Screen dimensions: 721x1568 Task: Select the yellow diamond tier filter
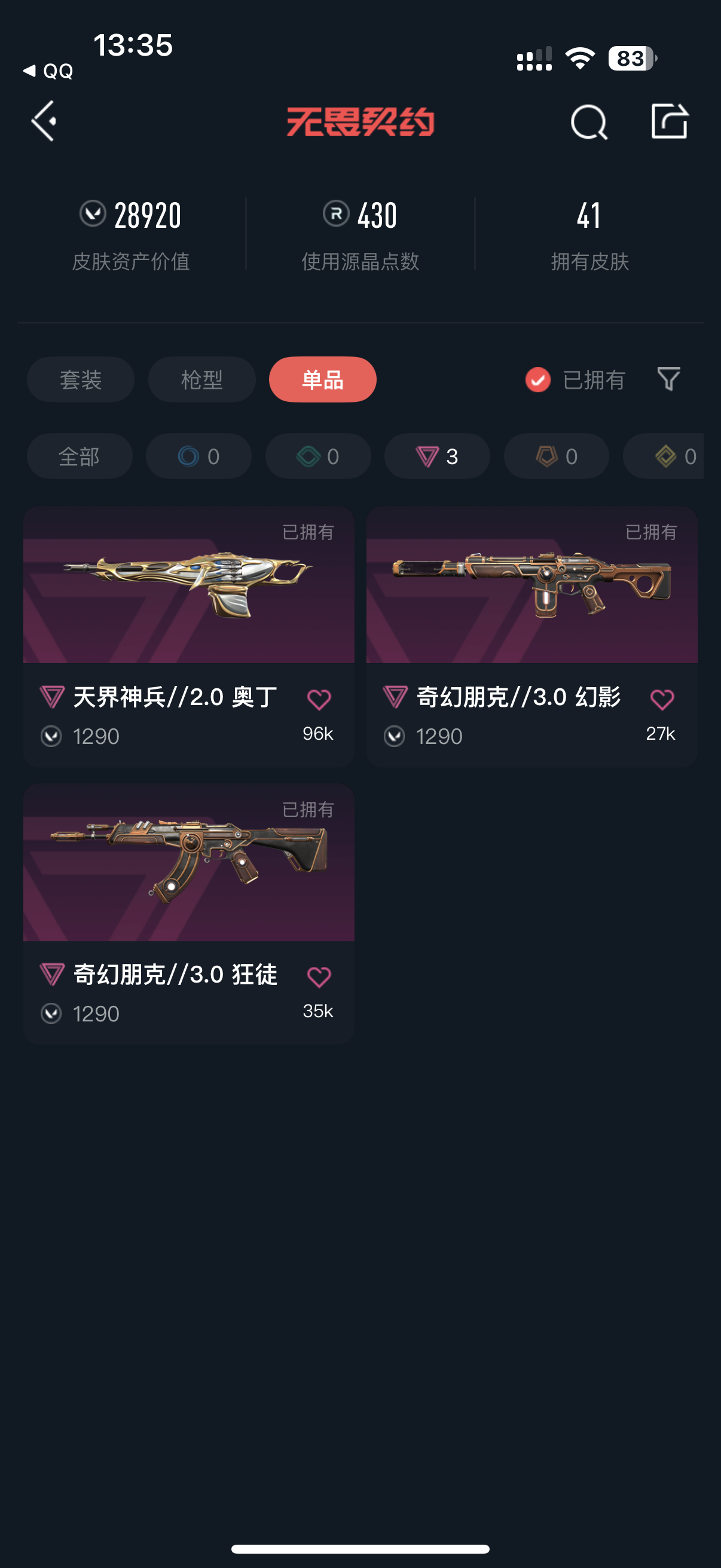663,456
